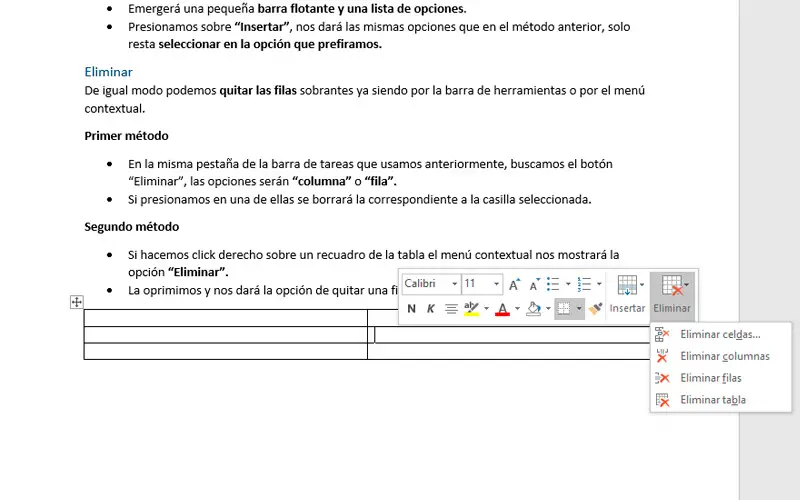The height and width of the screenshot is (500, 800).
Task: Click the table move handle icon
Action: click(77, 302)
